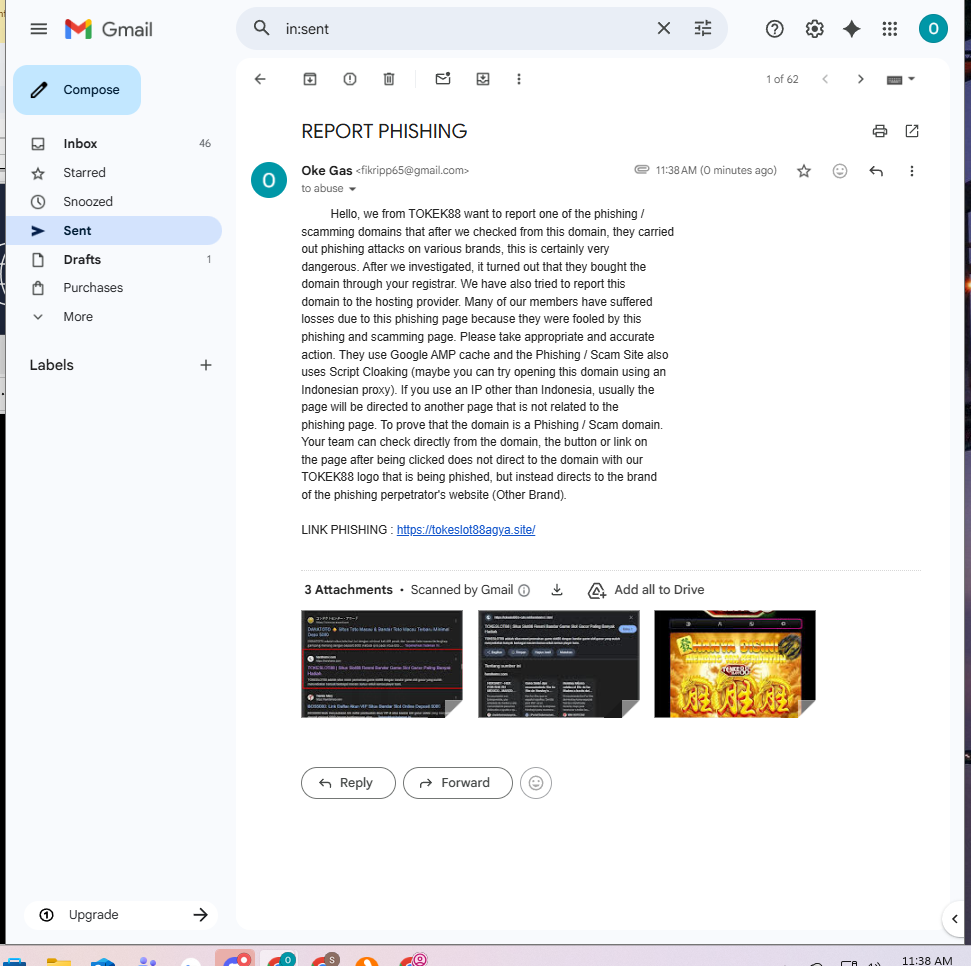Print all with the printer icon
Viewport: 971px width, 966px height.
(x=879, y=131)
